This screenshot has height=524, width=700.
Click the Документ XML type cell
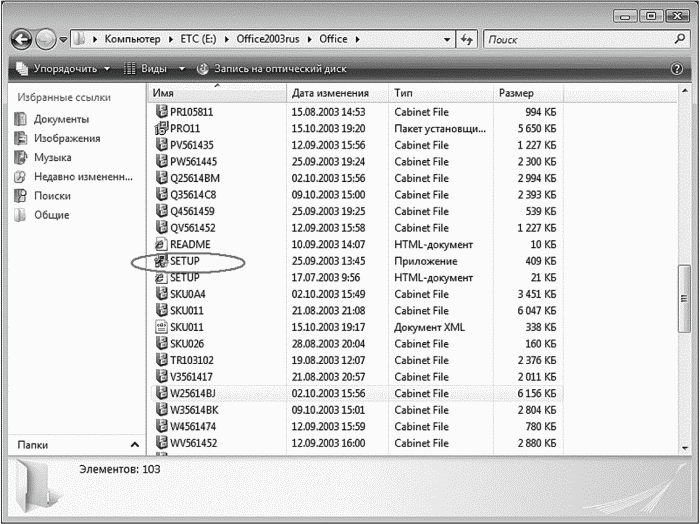[429, 327]
